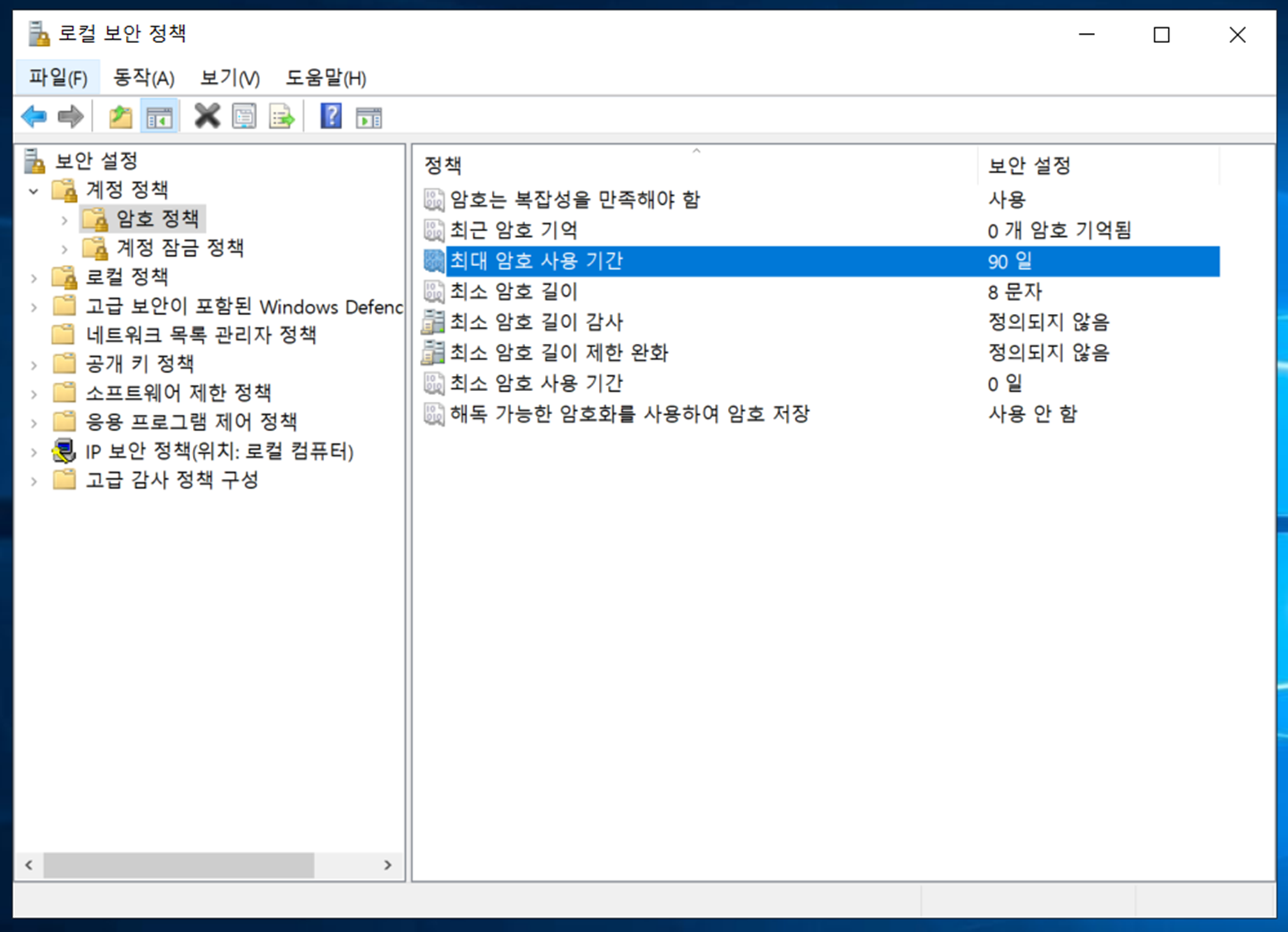Click the 계정 잠금 정책 folder icon
The width and height of the screenshot is (1288, 932).
coord(95,248)
